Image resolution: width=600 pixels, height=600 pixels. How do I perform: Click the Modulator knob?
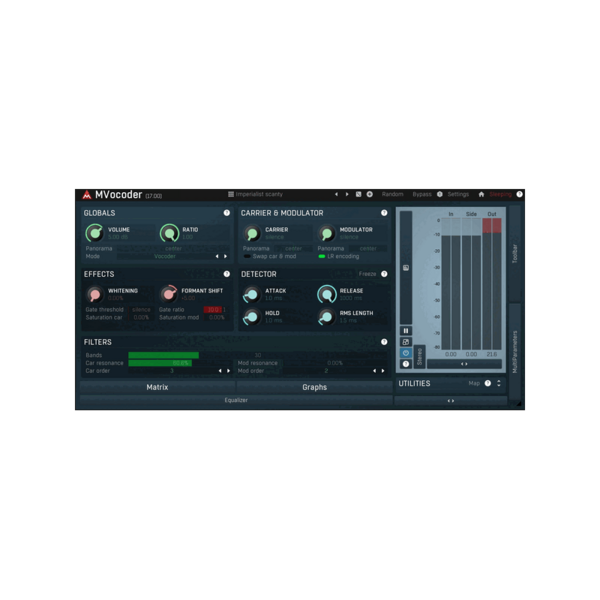(x=326, y=233)
